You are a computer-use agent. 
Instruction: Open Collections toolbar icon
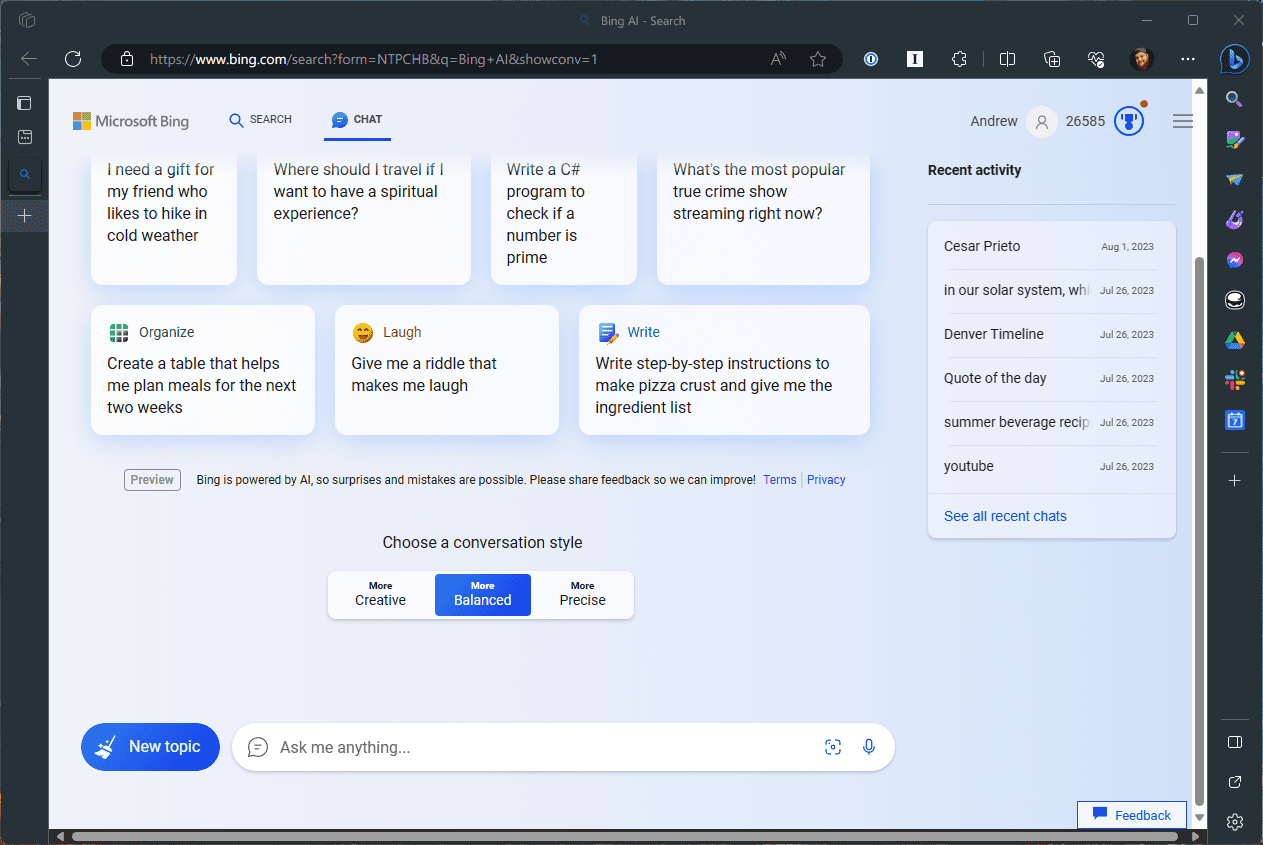tap(1051, 59)
